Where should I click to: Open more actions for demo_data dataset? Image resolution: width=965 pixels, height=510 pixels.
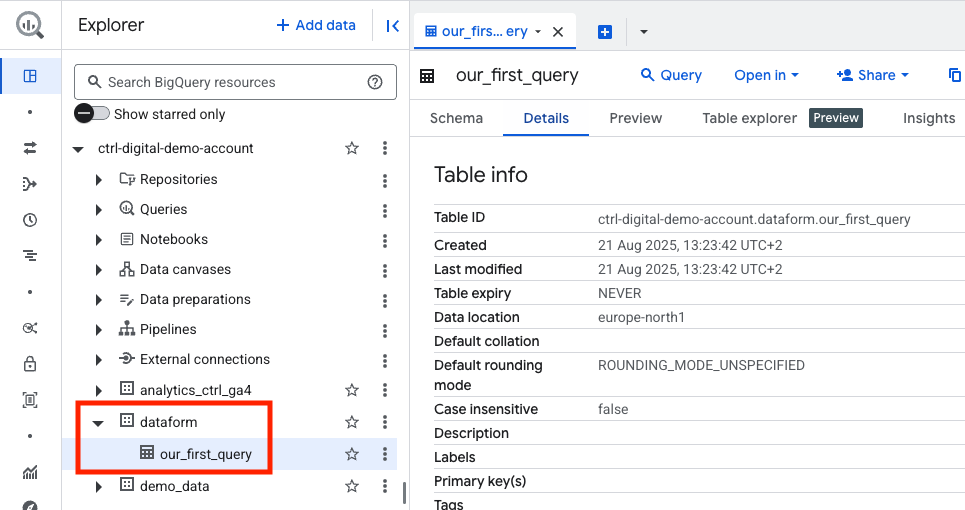tap(385, 486)
